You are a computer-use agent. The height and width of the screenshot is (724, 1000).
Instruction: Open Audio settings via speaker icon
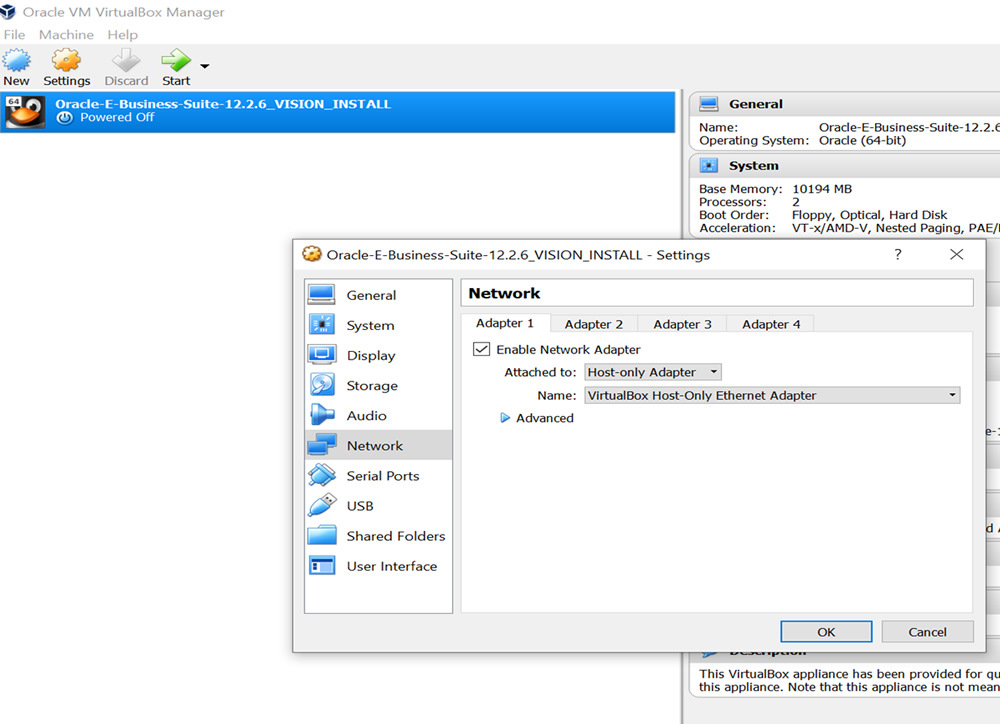coord(322,415)
